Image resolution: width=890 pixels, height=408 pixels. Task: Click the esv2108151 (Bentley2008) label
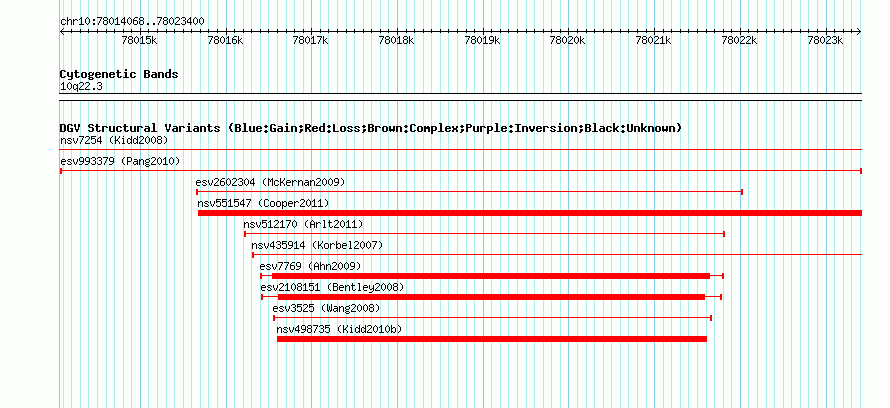332,287
